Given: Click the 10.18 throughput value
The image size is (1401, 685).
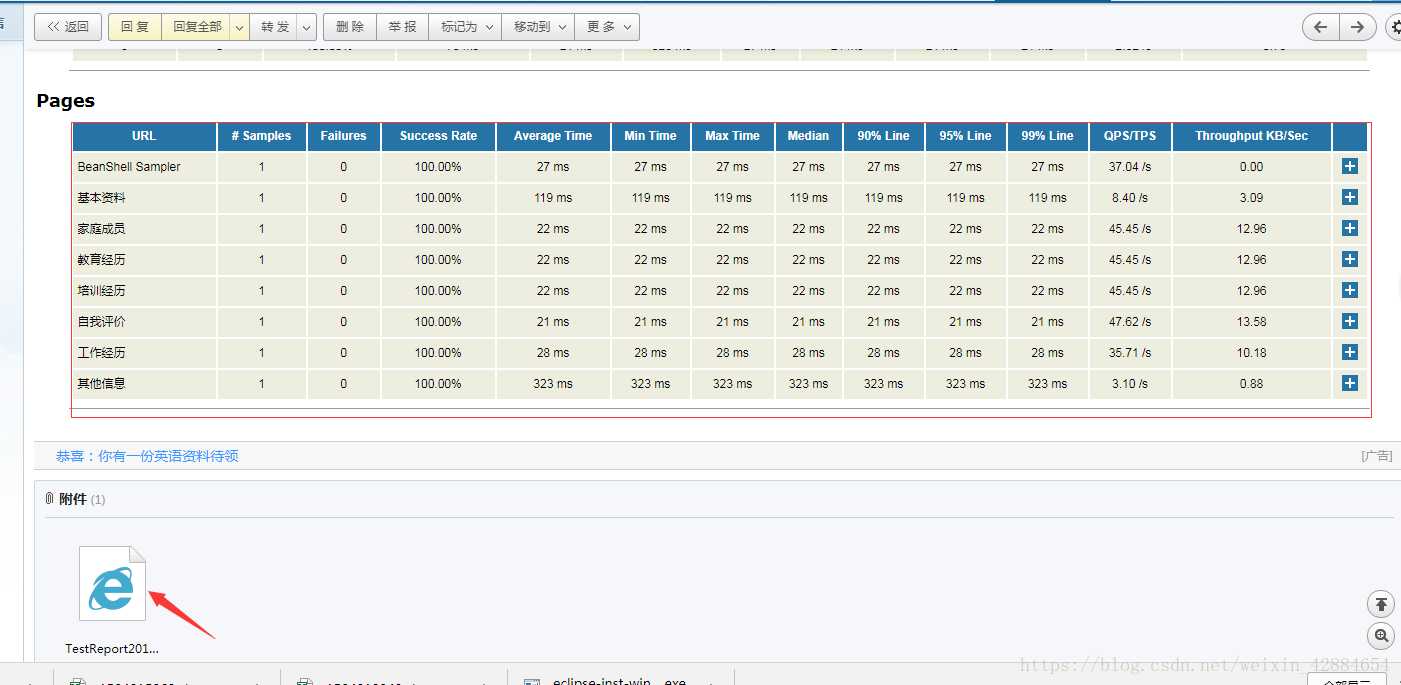Looking at the screenshot, I should tap(1251, 353).
